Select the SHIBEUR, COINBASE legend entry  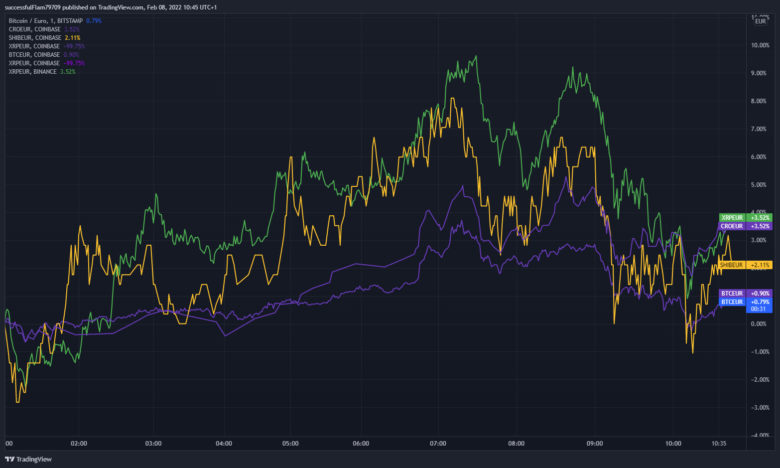pyautogui.click(x=35, y=37)
